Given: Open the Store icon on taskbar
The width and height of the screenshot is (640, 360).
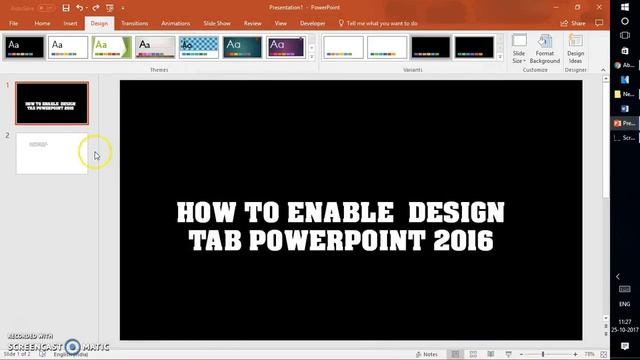Looking at the screenshot, I should tap(625, 51).
